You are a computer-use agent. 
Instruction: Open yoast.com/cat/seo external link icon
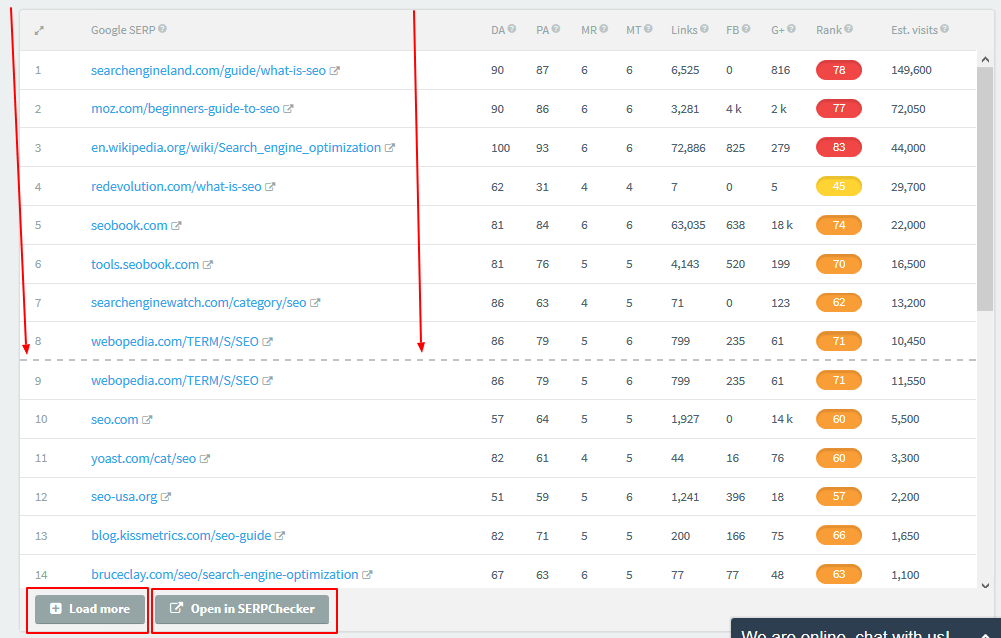click(205, 459)
